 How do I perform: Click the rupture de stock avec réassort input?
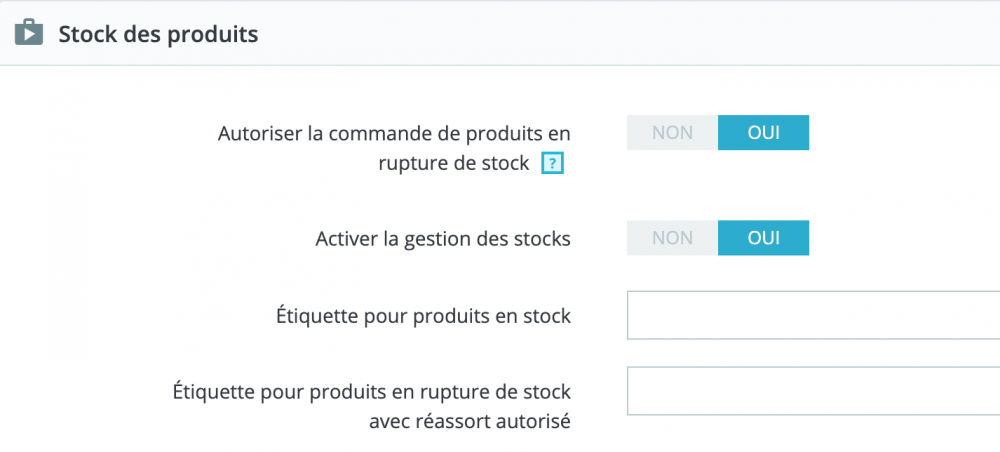pyautogui.click(x=812, y=391)
